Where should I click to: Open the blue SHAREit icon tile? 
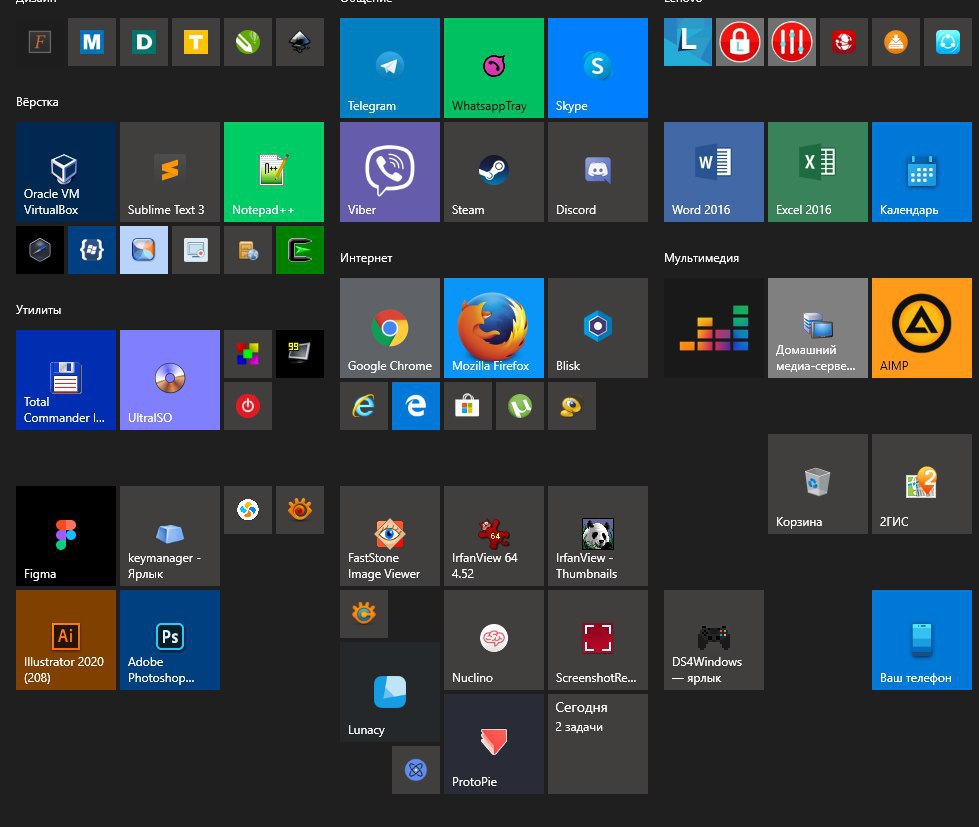click(x=948, y=42)
